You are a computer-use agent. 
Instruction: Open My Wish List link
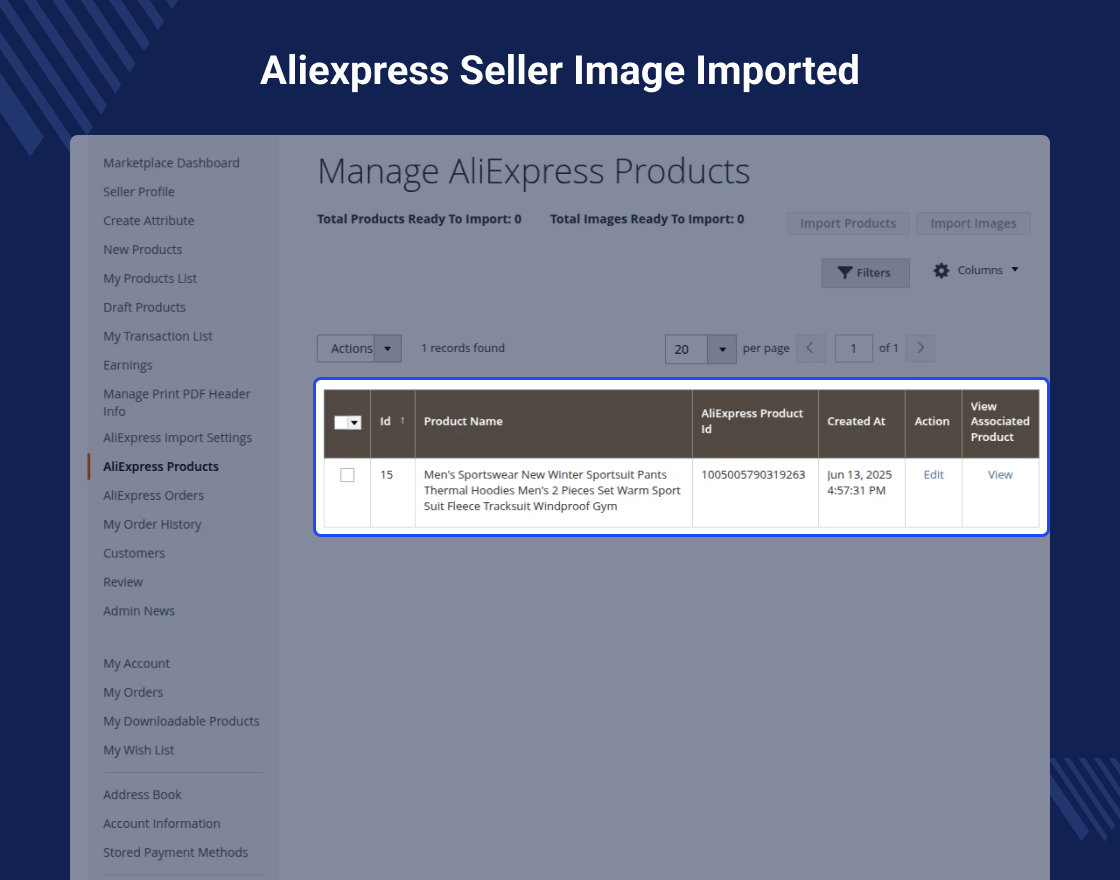[x=139, y=750]
